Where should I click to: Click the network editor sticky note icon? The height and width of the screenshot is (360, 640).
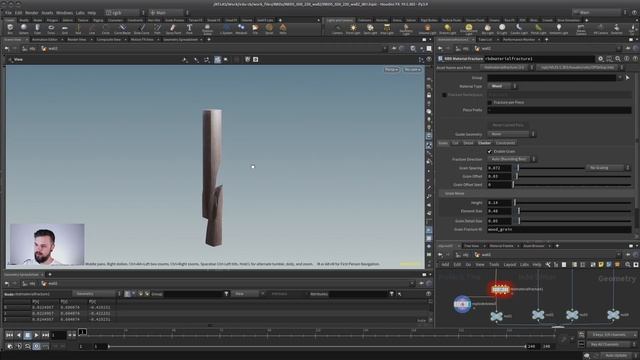point(601,264)
